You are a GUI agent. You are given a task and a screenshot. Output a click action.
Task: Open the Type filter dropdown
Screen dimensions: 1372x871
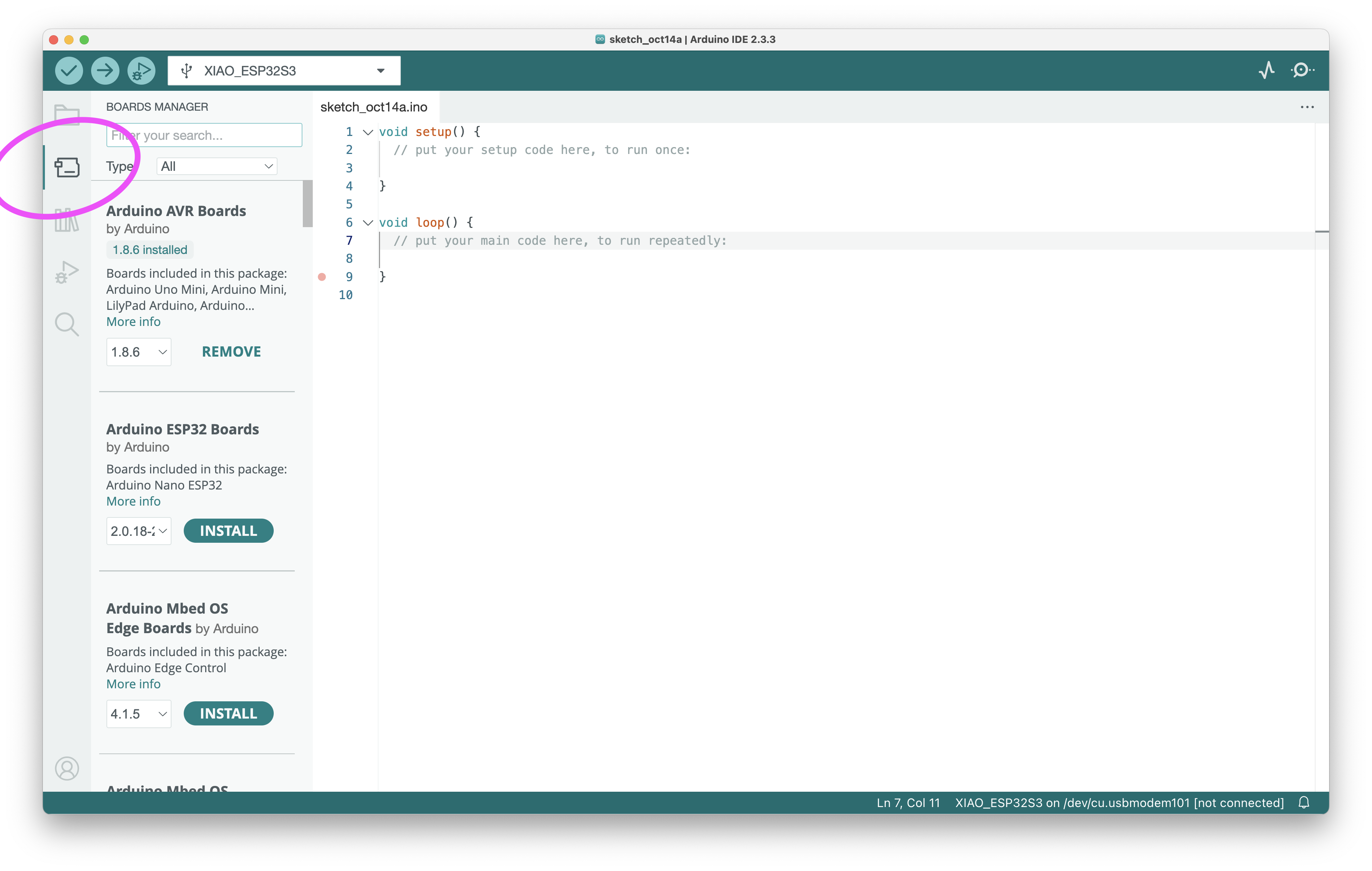[x=217, y=167]
